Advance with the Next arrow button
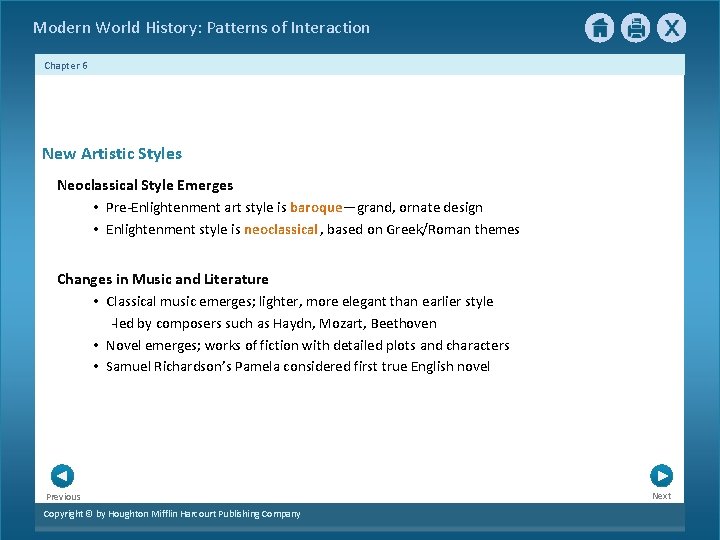The image size is (720, 540). [x=662, y=476]
